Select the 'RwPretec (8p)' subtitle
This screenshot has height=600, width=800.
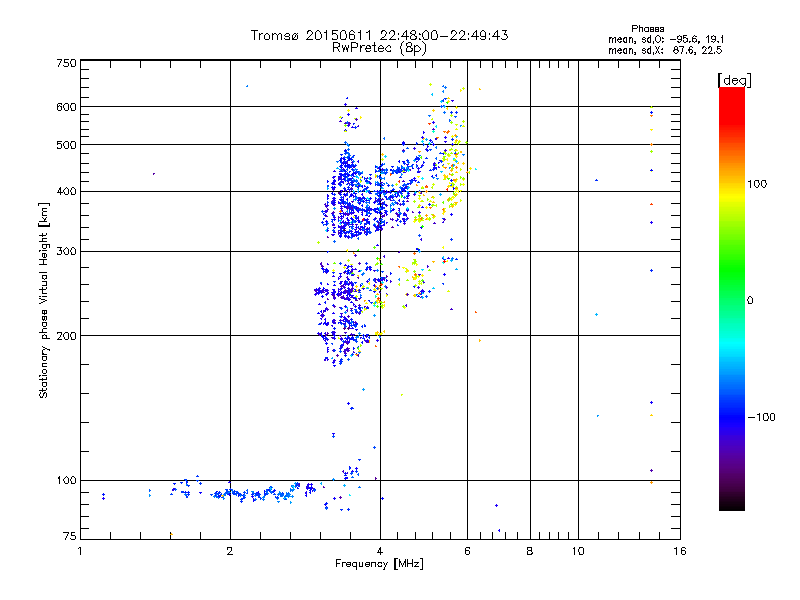(x=379, y=48)
